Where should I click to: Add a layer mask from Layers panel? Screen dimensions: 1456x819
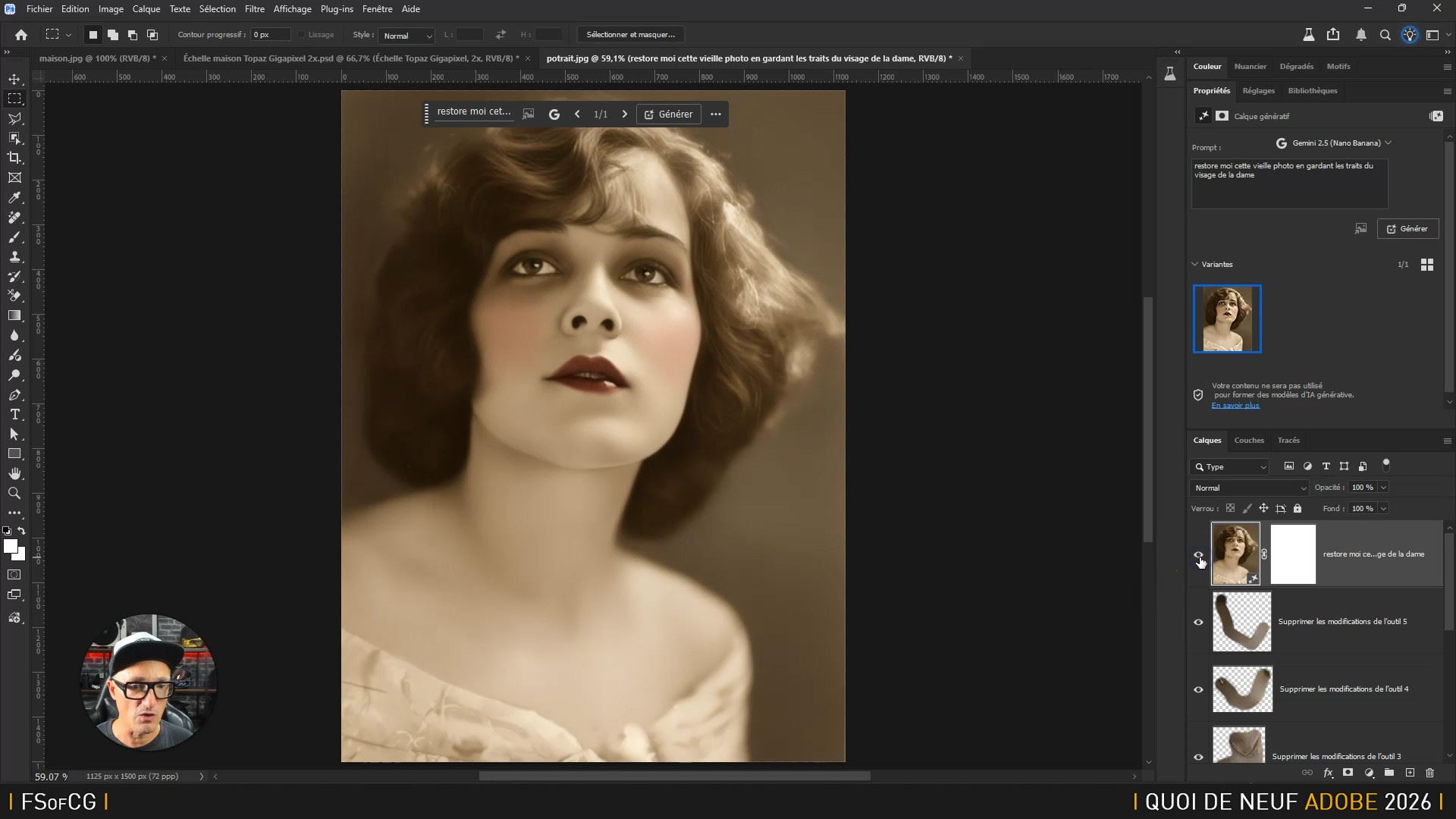(x=1348, y=773)
